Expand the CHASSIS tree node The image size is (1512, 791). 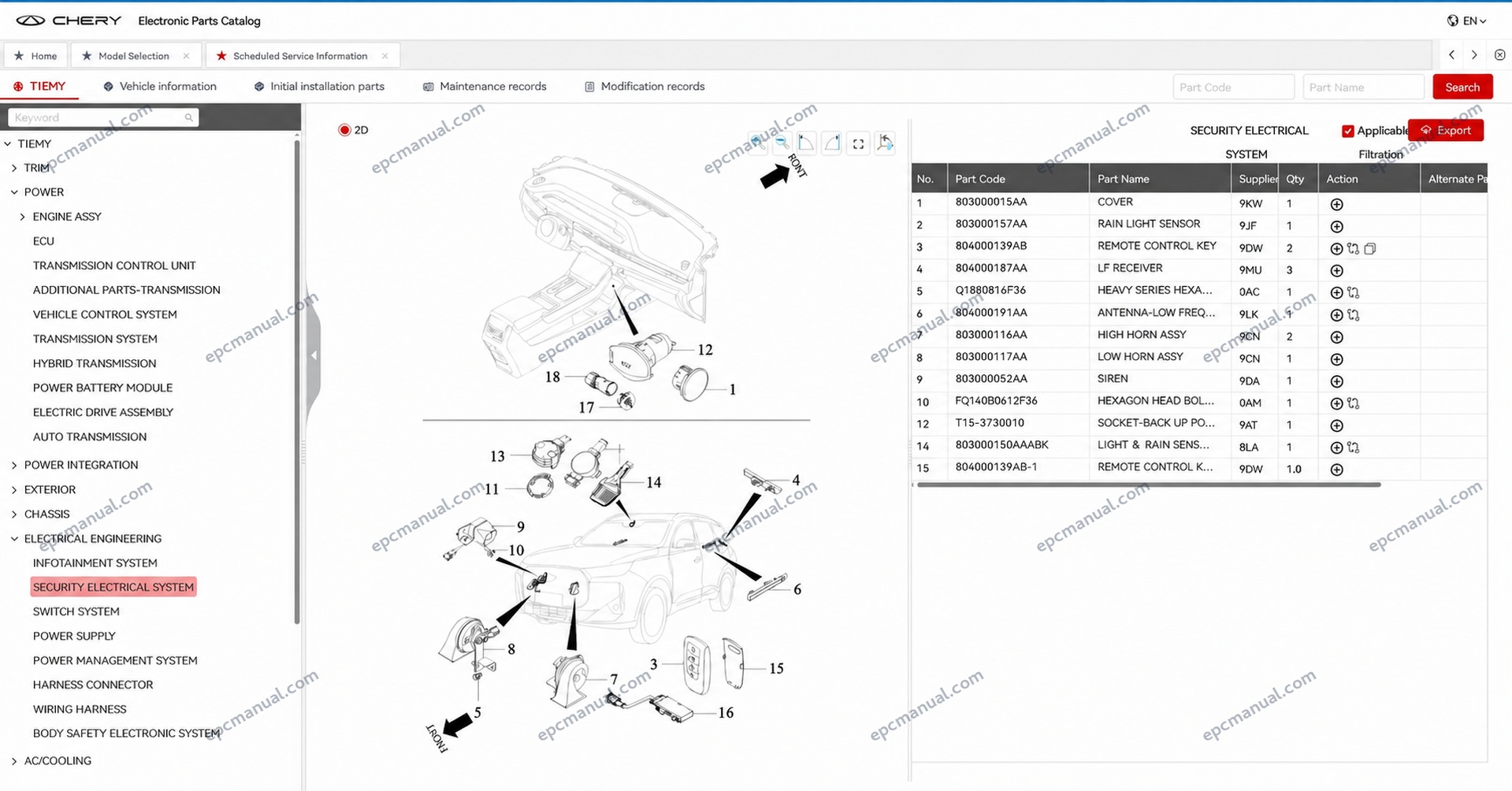(14, 514)
